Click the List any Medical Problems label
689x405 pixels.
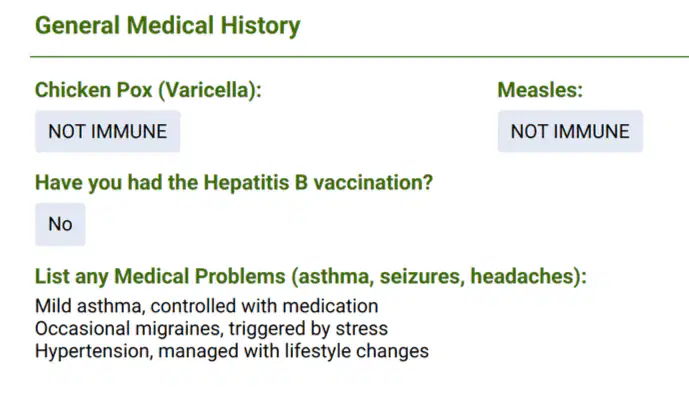point(311,276)
